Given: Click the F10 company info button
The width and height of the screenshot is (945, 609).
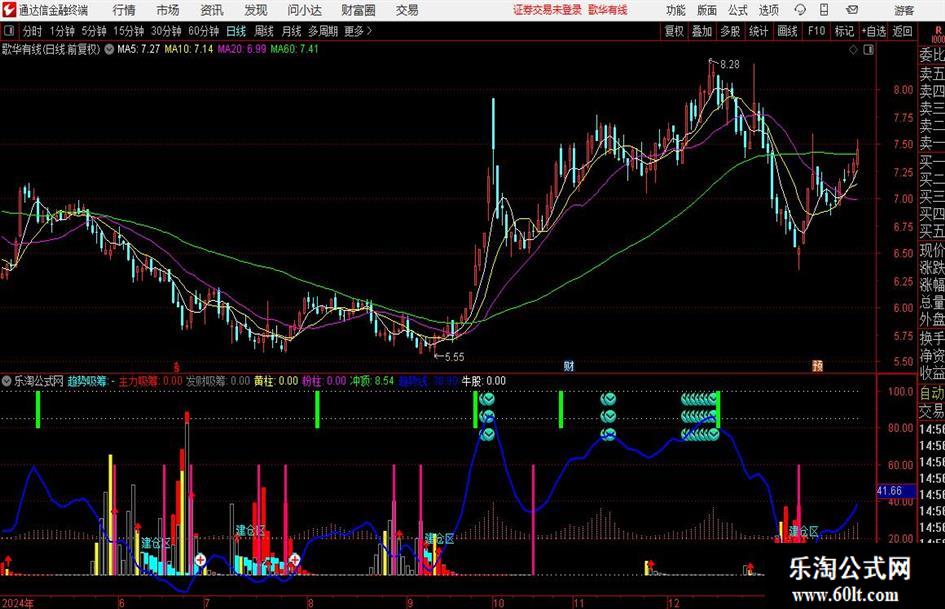Looking at the screenshot, I should 816,31.
